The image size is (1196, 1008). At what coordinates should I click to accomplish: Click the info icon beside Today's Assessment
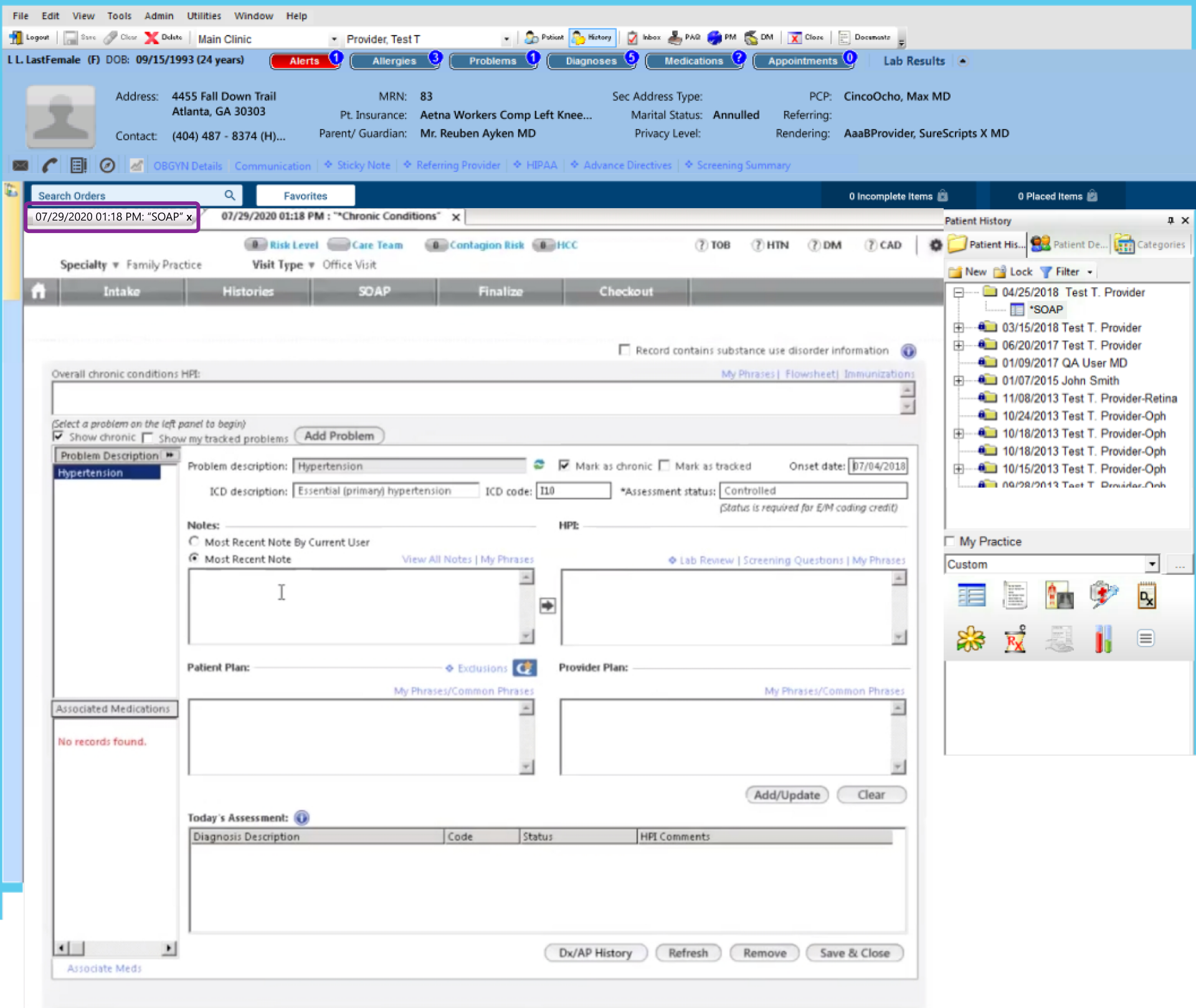point(302,818)
